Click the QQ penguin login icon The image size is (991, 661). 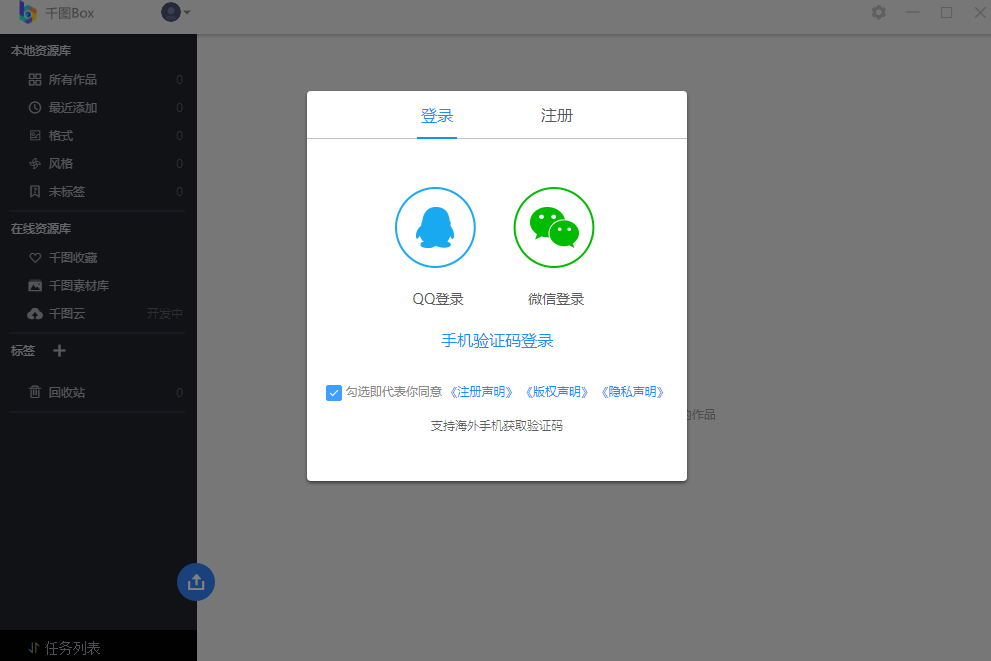pos(435,227)
